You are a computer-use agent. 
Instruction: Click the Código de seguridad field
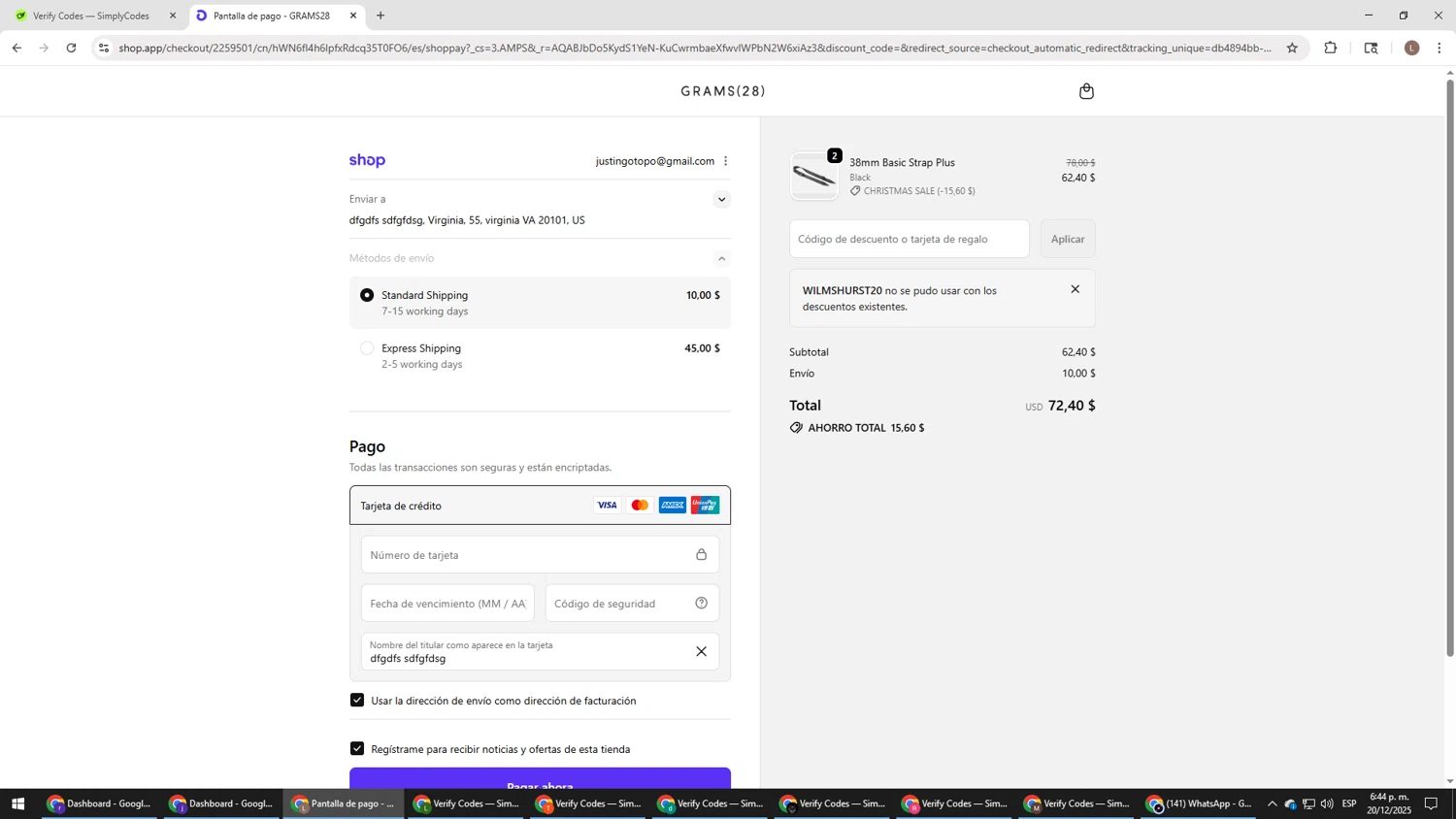pyautogui.click(x=632, y=604)
